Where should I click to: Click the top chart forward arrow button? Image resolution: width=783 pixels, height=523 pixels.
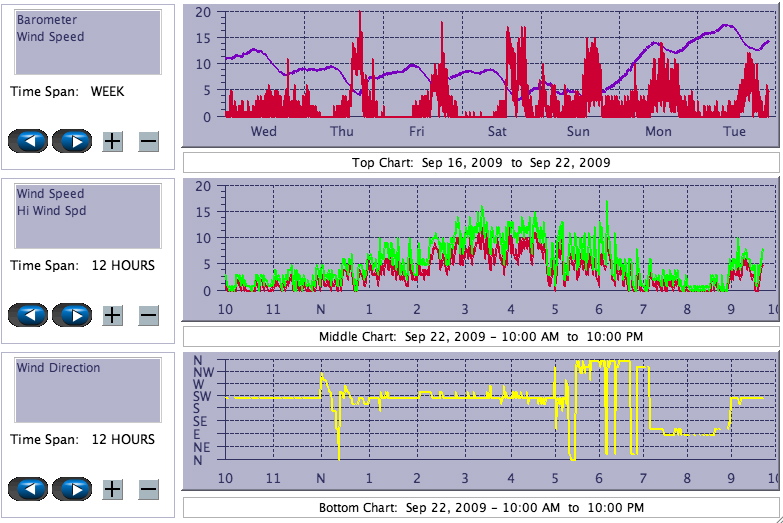[72, 141]
